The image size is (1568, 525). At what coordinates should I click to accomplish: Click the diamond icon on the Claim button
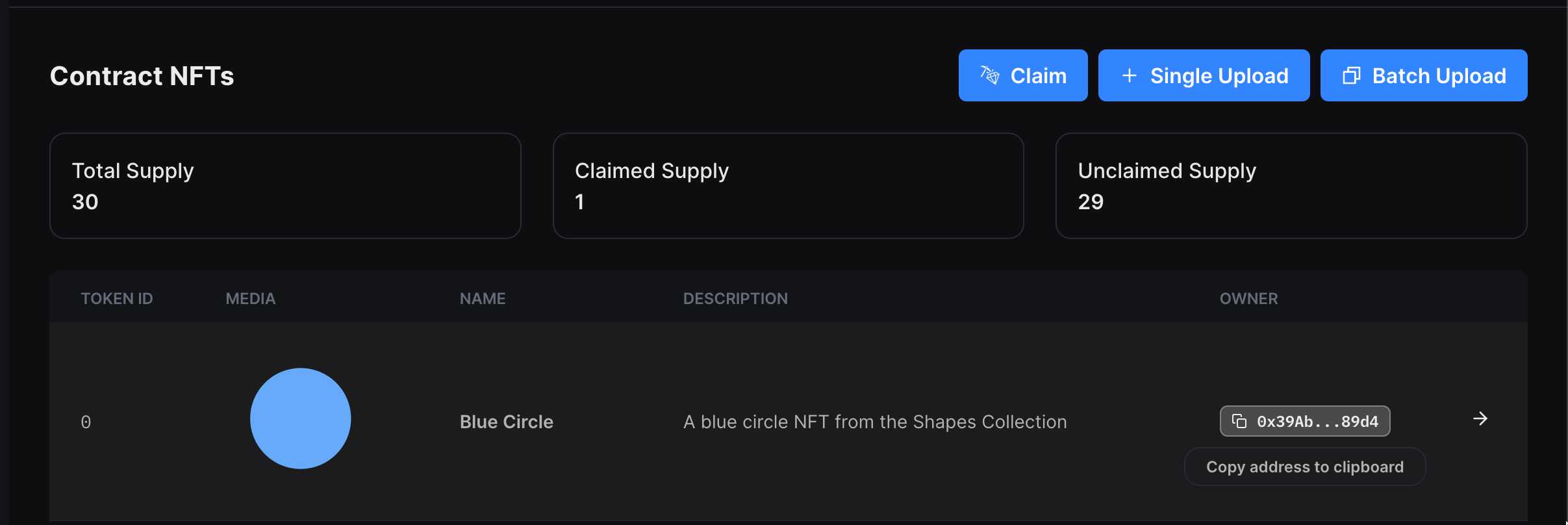[x=989, y=75]
